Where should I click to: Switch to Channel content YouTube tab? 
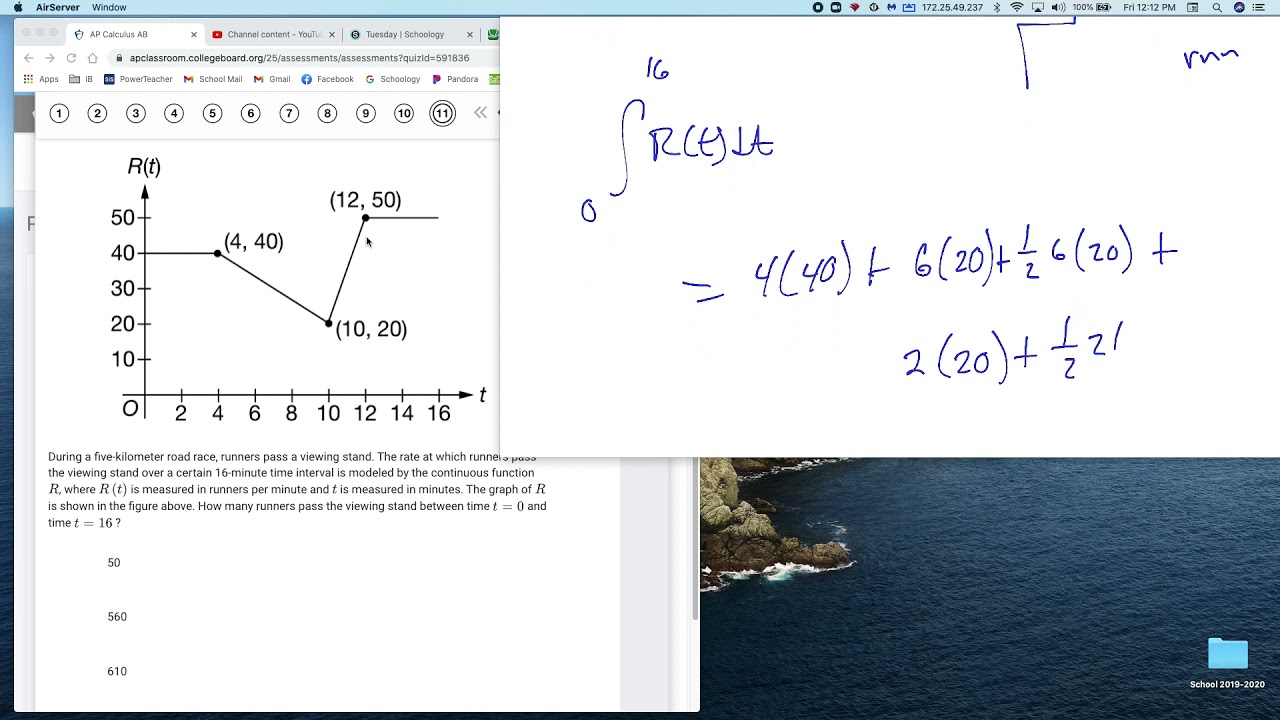pyautogui.click(x=274, y=34)
